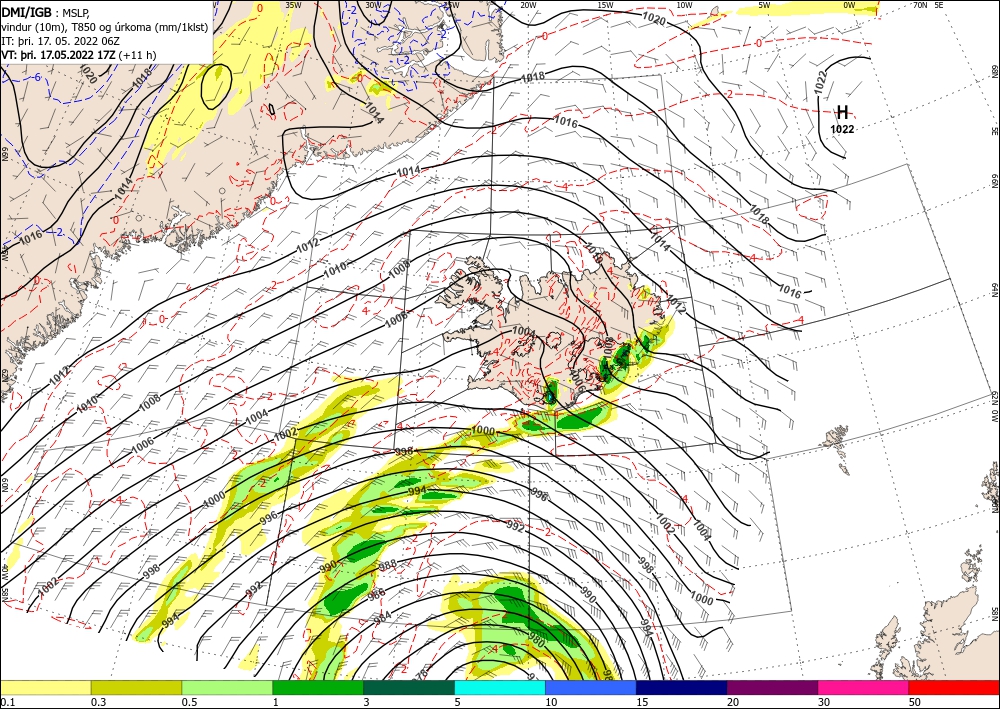
Task: Click the '35W' longitude label
Action: (x=293, y=5)
